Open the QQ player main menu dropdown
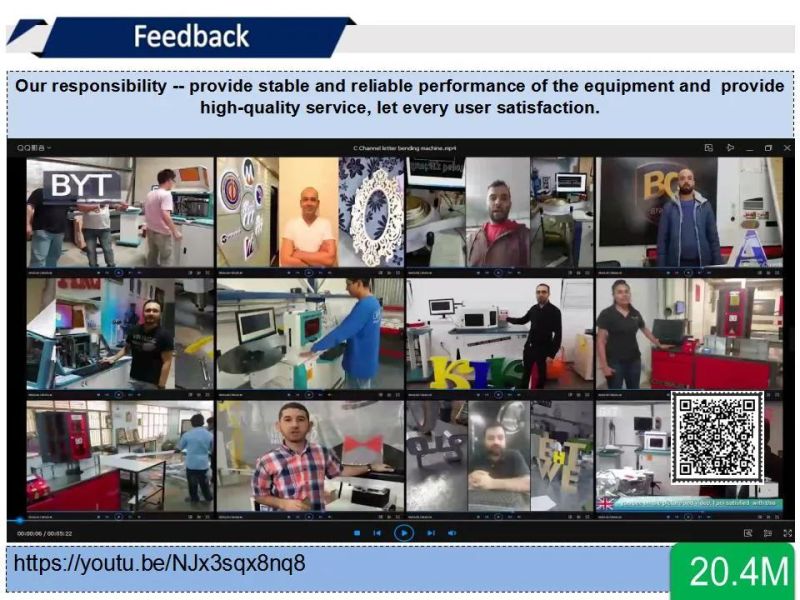 tap(34, 148)
